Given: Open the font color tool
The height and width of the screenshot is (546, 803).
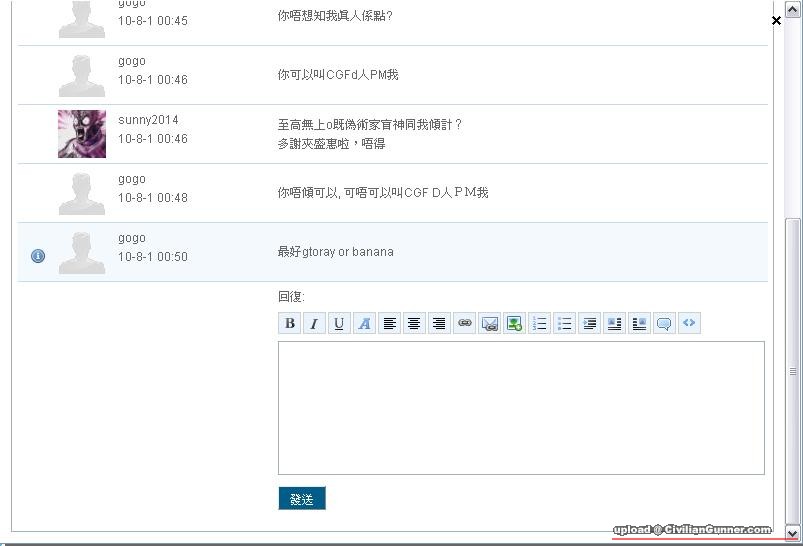Looking at the screenshot, I should (364, 323).
